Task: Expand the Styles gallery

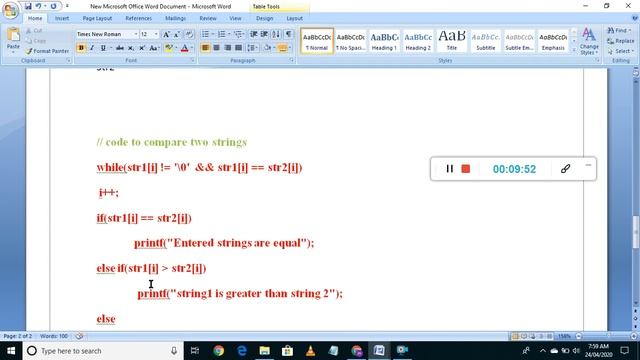Action: 574,49
